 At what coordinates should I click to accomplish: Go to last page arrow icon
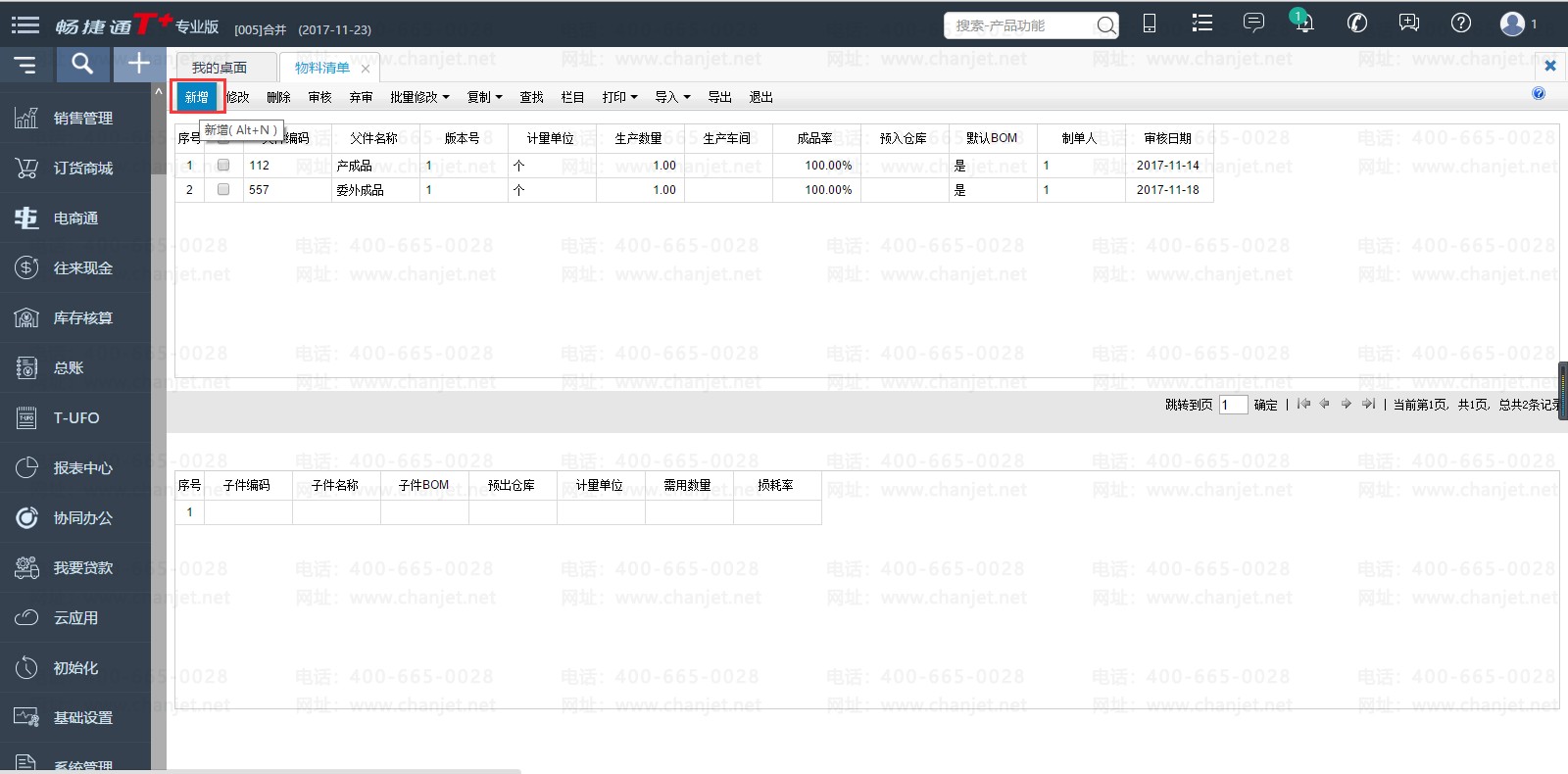1368,404
